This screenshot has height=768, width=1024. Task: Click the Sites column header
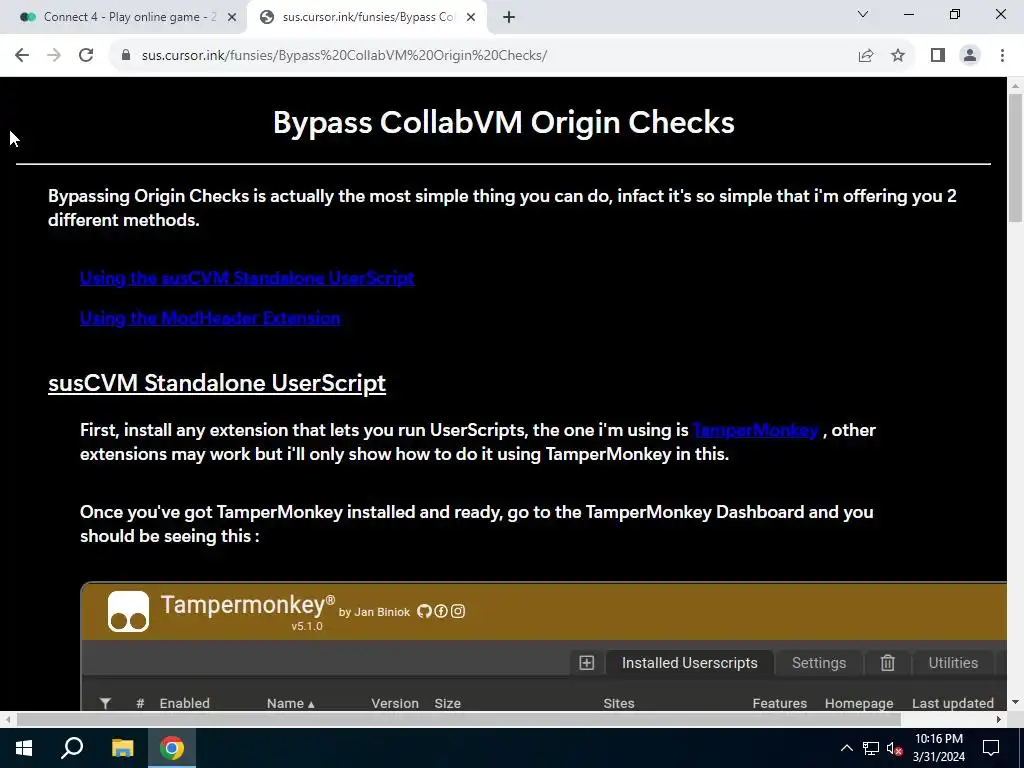(x=619, y=703)
